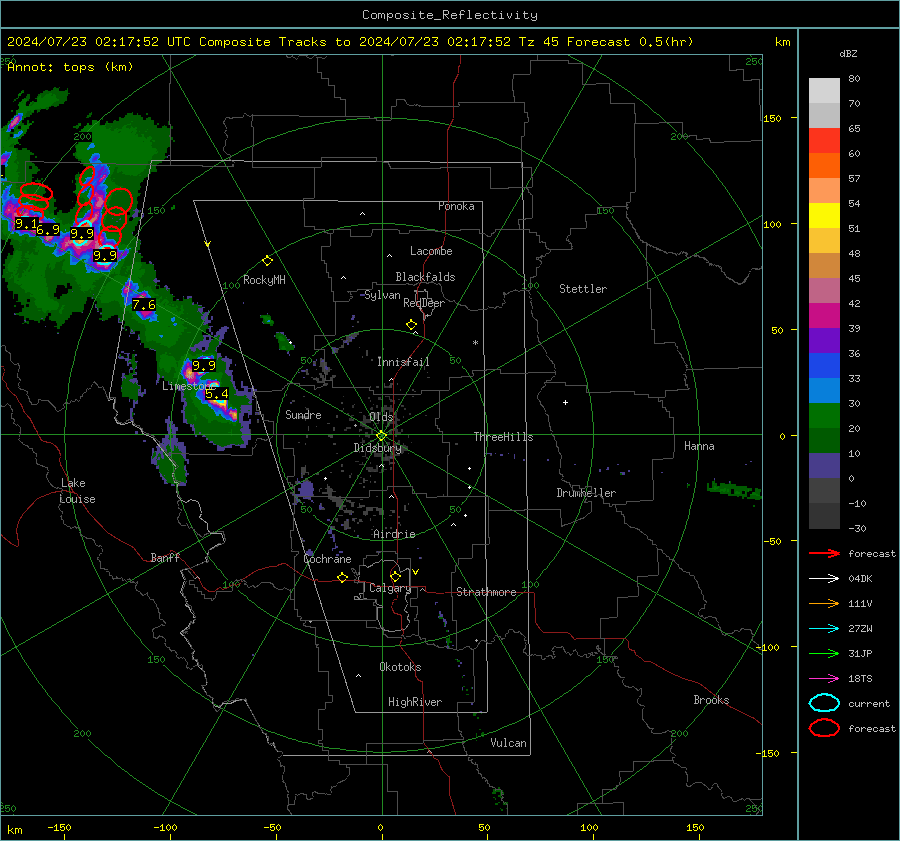Click the white asterisk marker east of Innisfail
This screenshot has height=841, width=900.
click(x=475, y=343)
